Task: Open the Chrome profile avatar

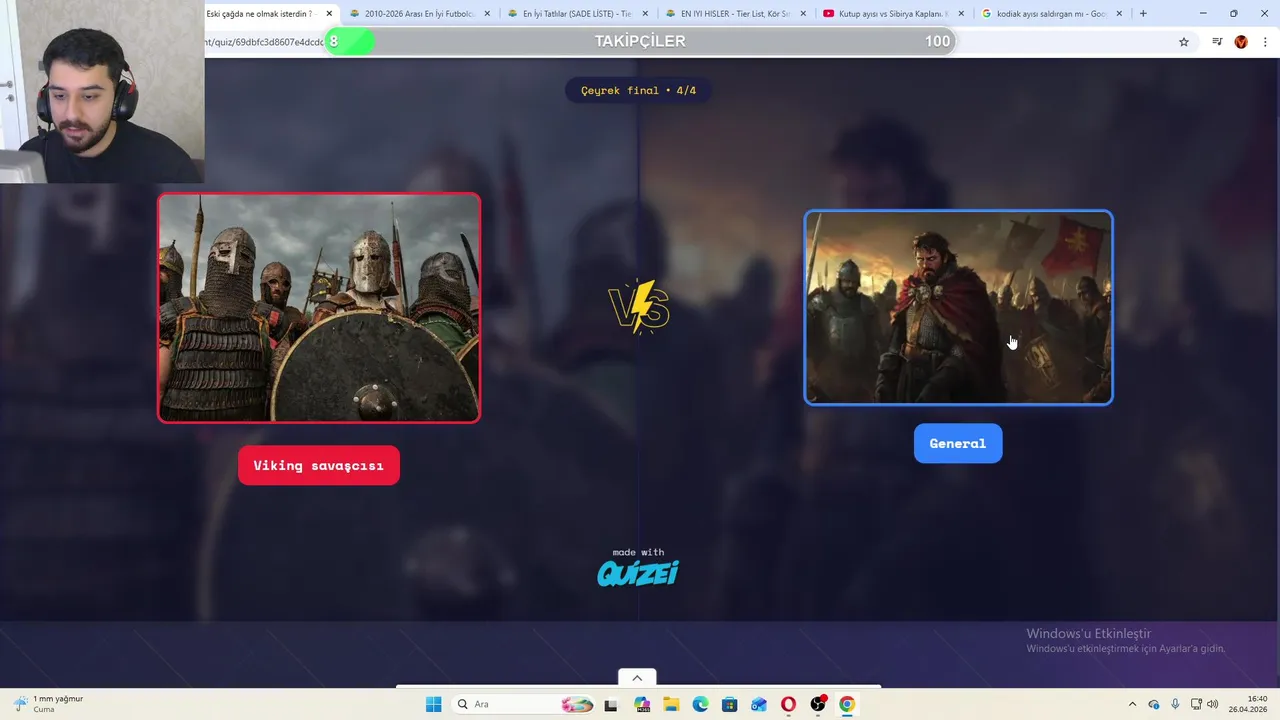Action: (1241, 42)
